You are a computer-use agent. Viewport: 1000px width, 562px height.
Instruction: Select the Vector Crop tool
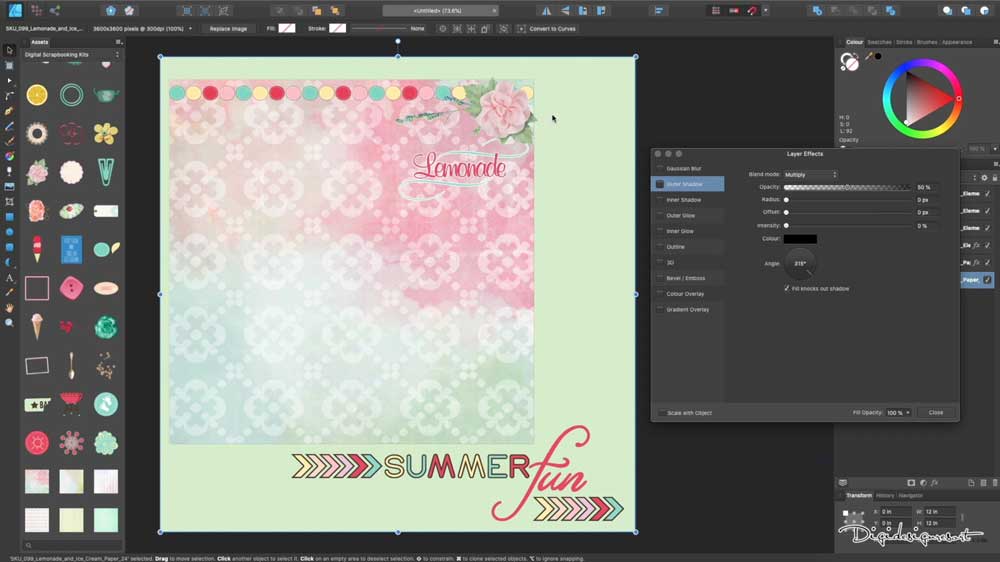coord(9,202)
